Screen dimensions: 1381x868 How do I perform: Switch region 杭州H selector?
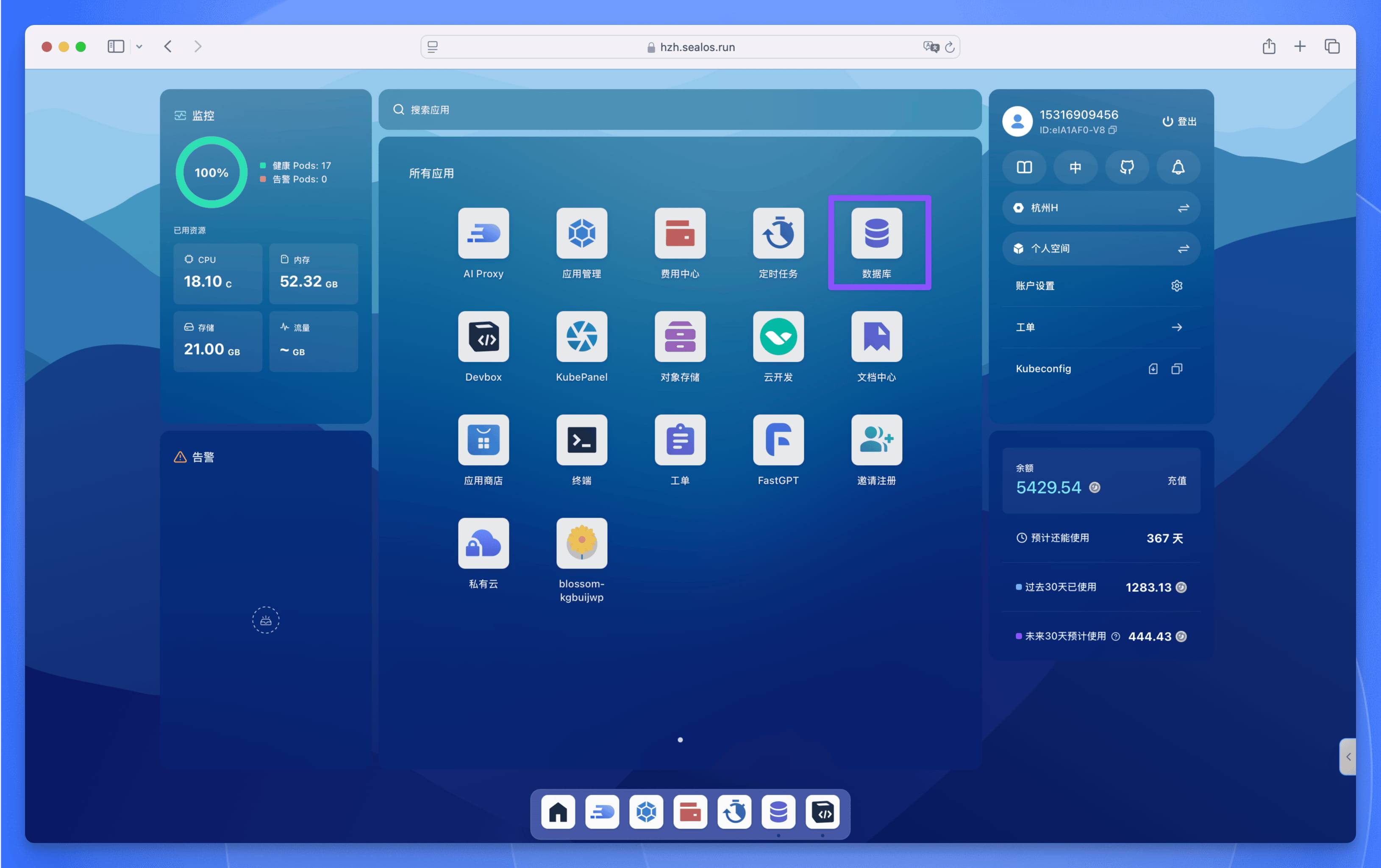coord(1100,208)
